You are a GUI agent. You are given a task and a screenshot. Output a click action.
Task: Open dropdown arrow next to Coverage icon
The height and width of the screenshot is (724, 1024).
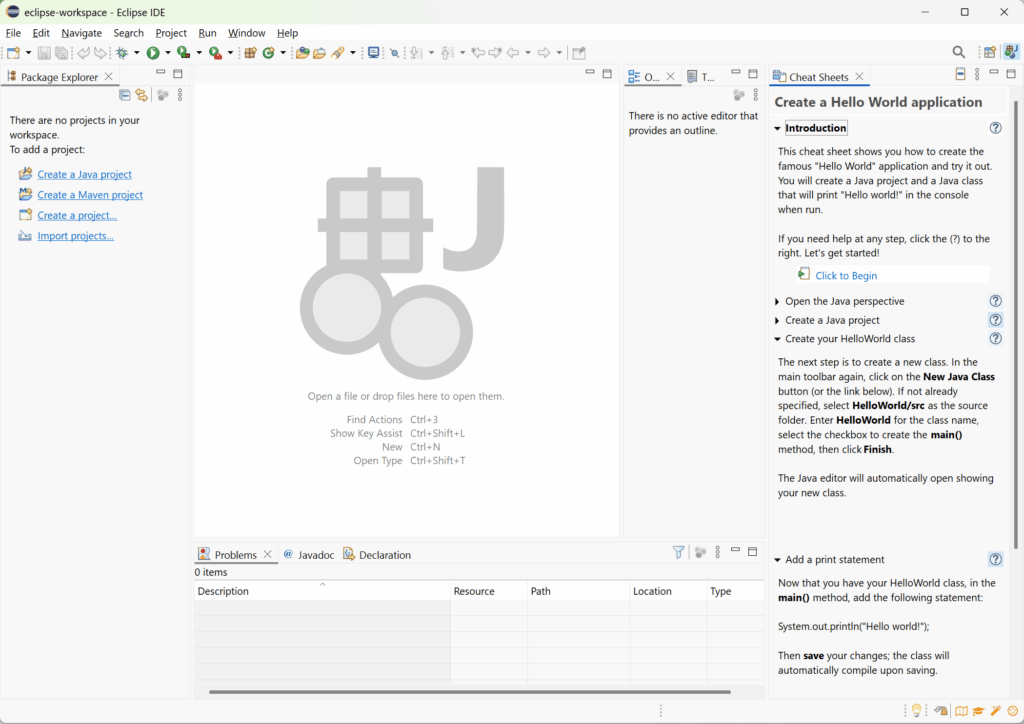[199, 53]
